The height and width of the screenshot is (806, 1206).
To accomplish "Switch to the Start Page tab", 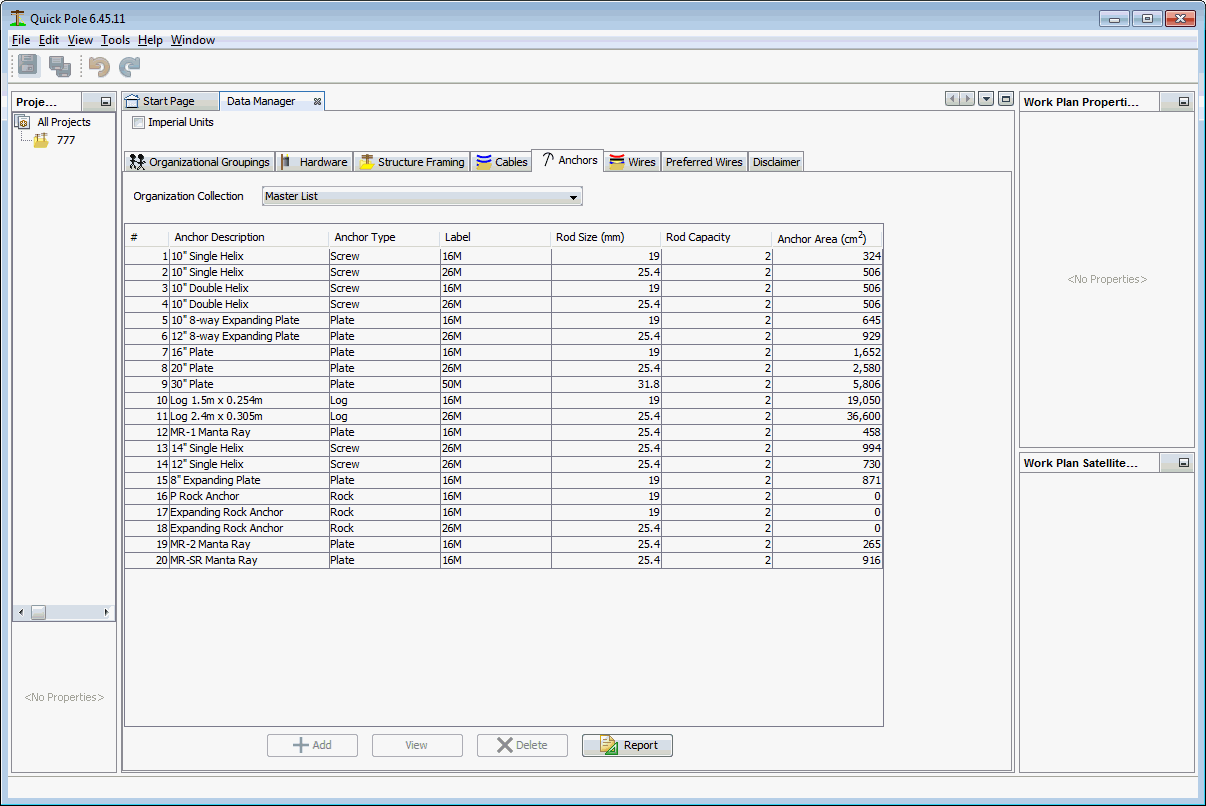I will (x=169, y=101).
